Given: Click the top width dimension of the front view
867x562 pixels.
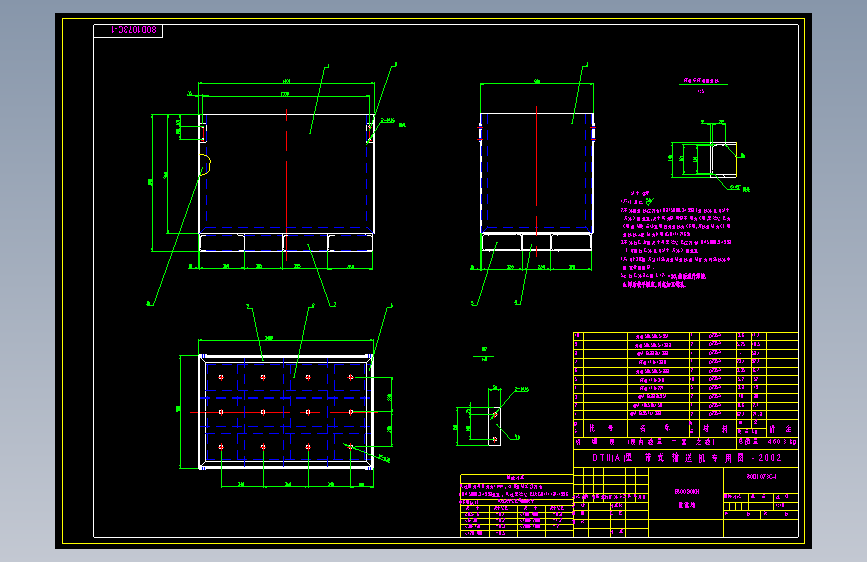Looking at the screenshot, I should pyautogui.click(x=286, y=83).
